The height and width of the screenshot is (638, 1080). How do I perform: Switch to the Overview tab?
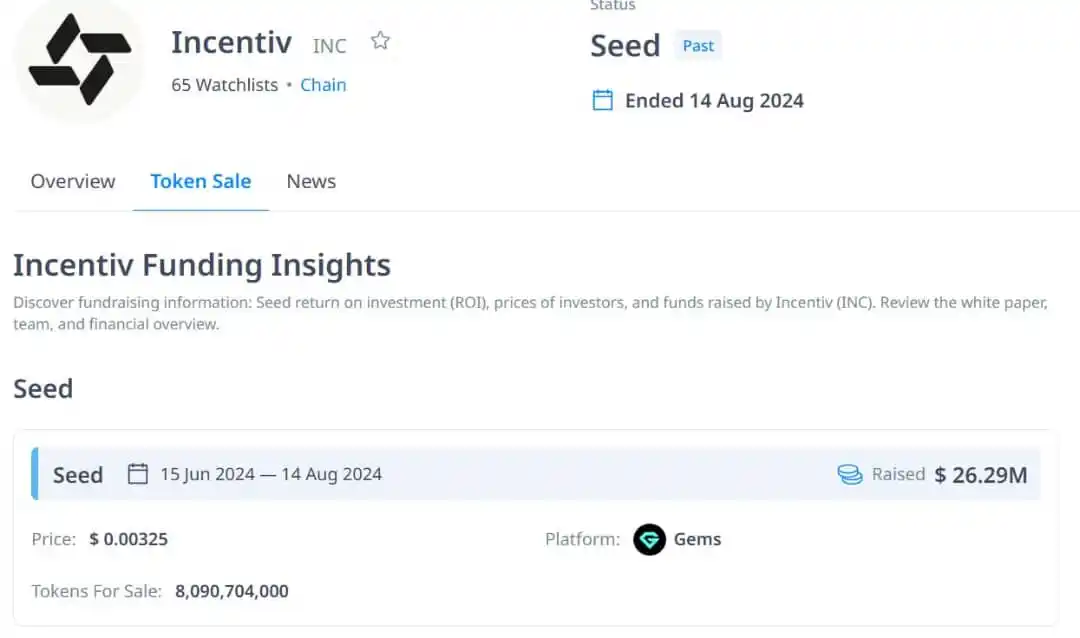point(73,181)
